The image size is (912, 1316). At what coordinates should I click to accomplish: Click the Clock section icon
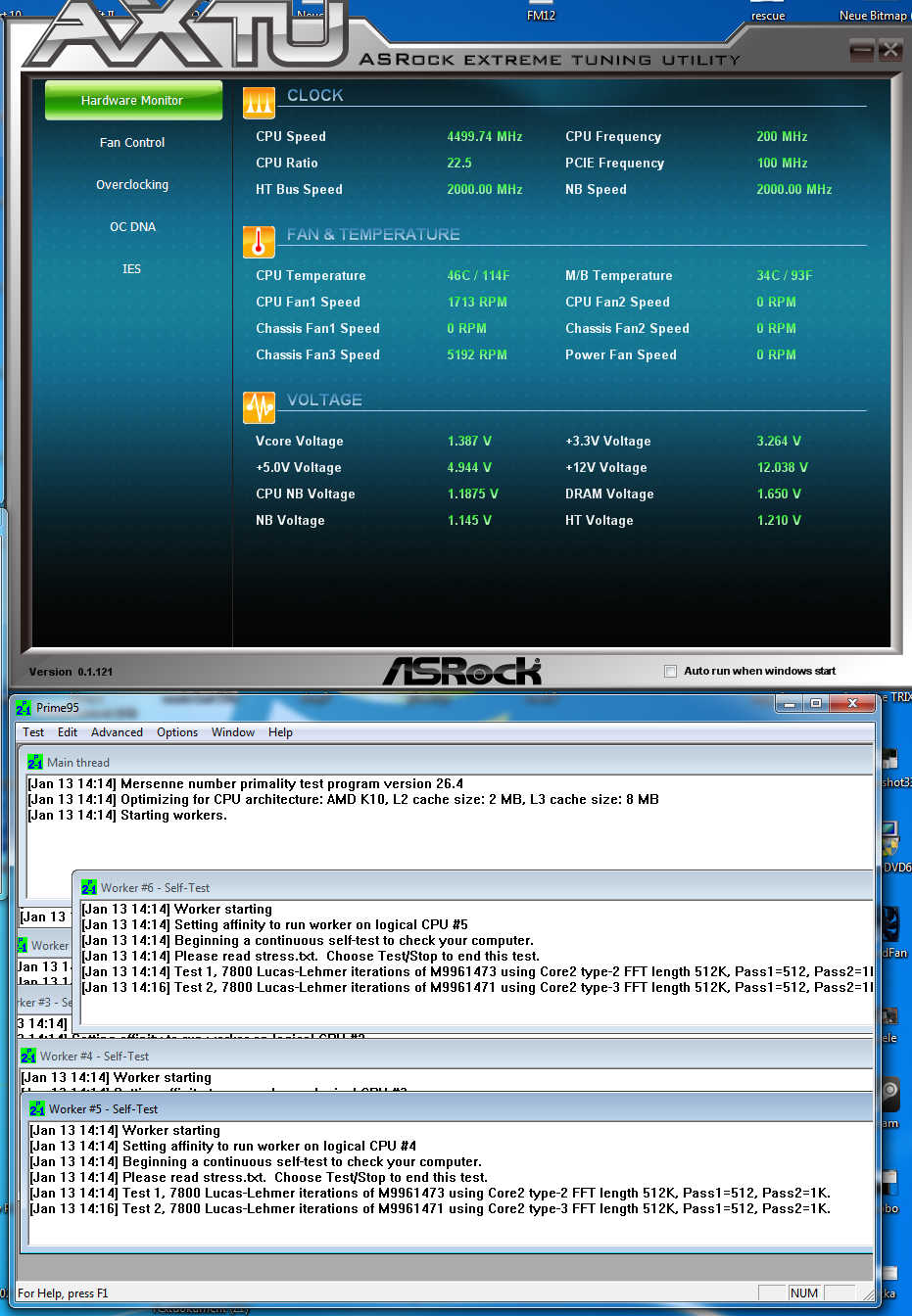tap(259, 103)
